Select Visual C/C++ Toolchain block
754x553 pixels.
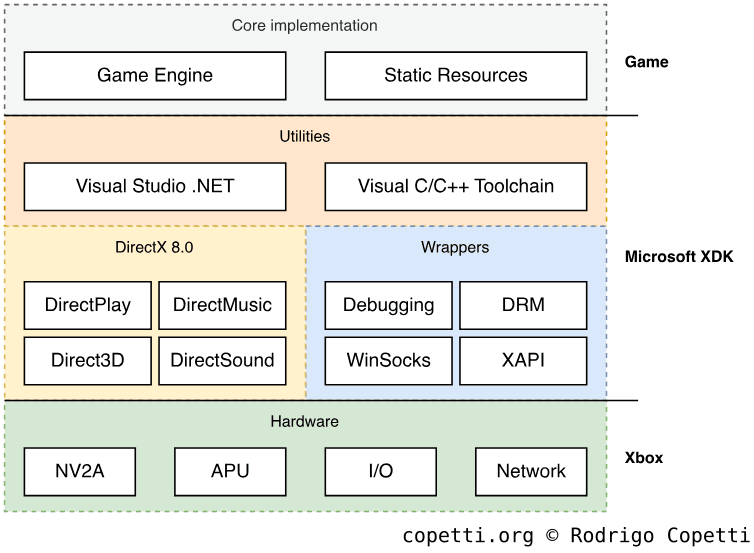tap(455, 187)
